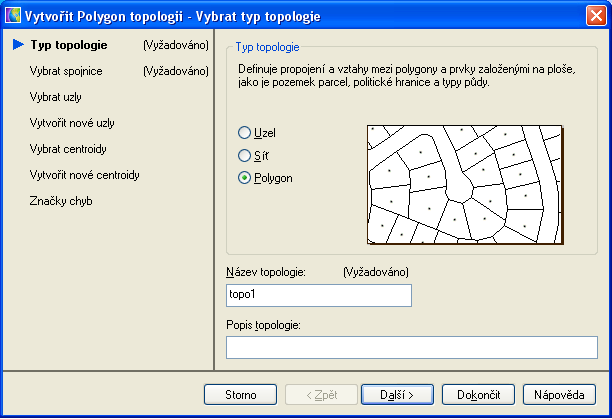Open the Typ topologie wizard step
Viewport: 612px width, 419px height.
68,45
